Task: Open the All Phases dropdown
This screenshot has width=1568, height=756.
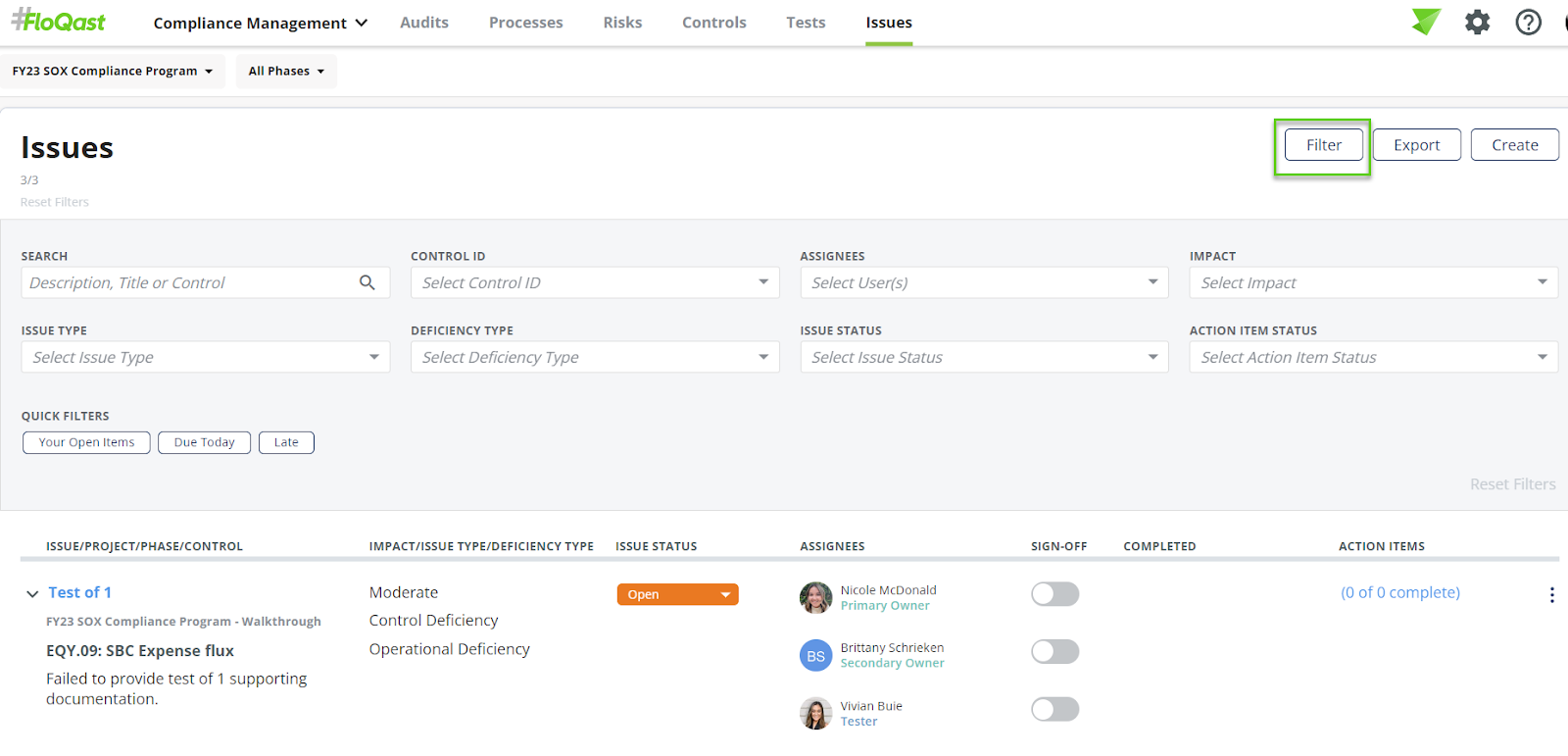Action: [286, 71]
